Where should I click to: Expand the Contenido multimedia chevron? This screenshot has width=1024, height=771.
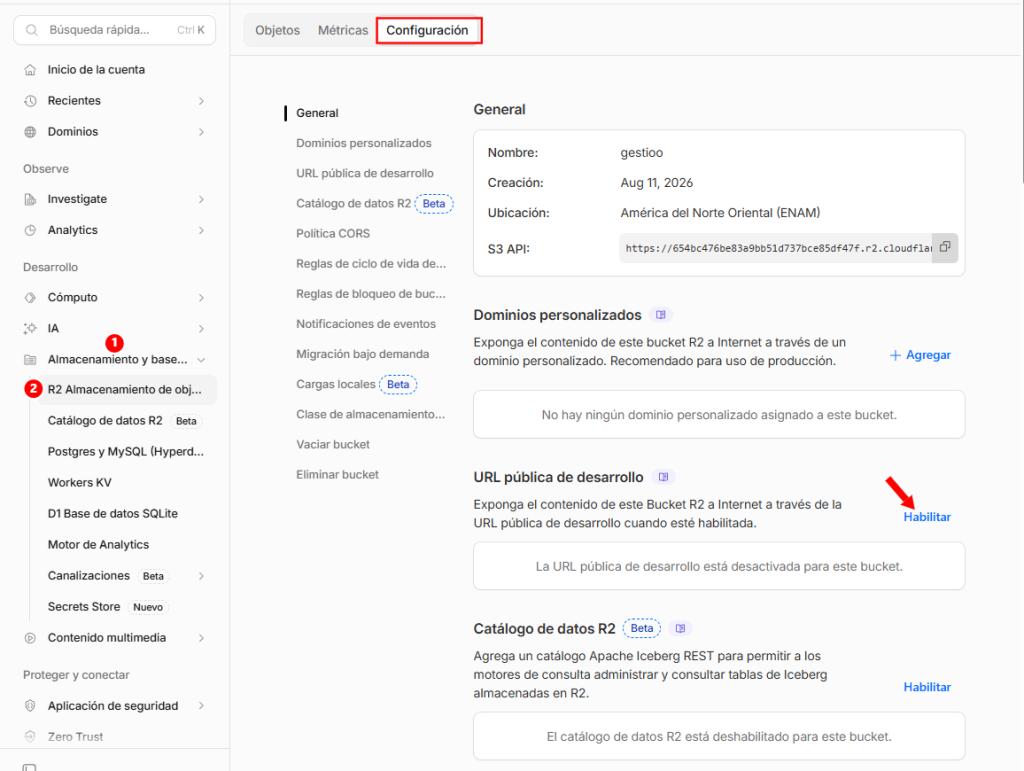tap(201, 638)
